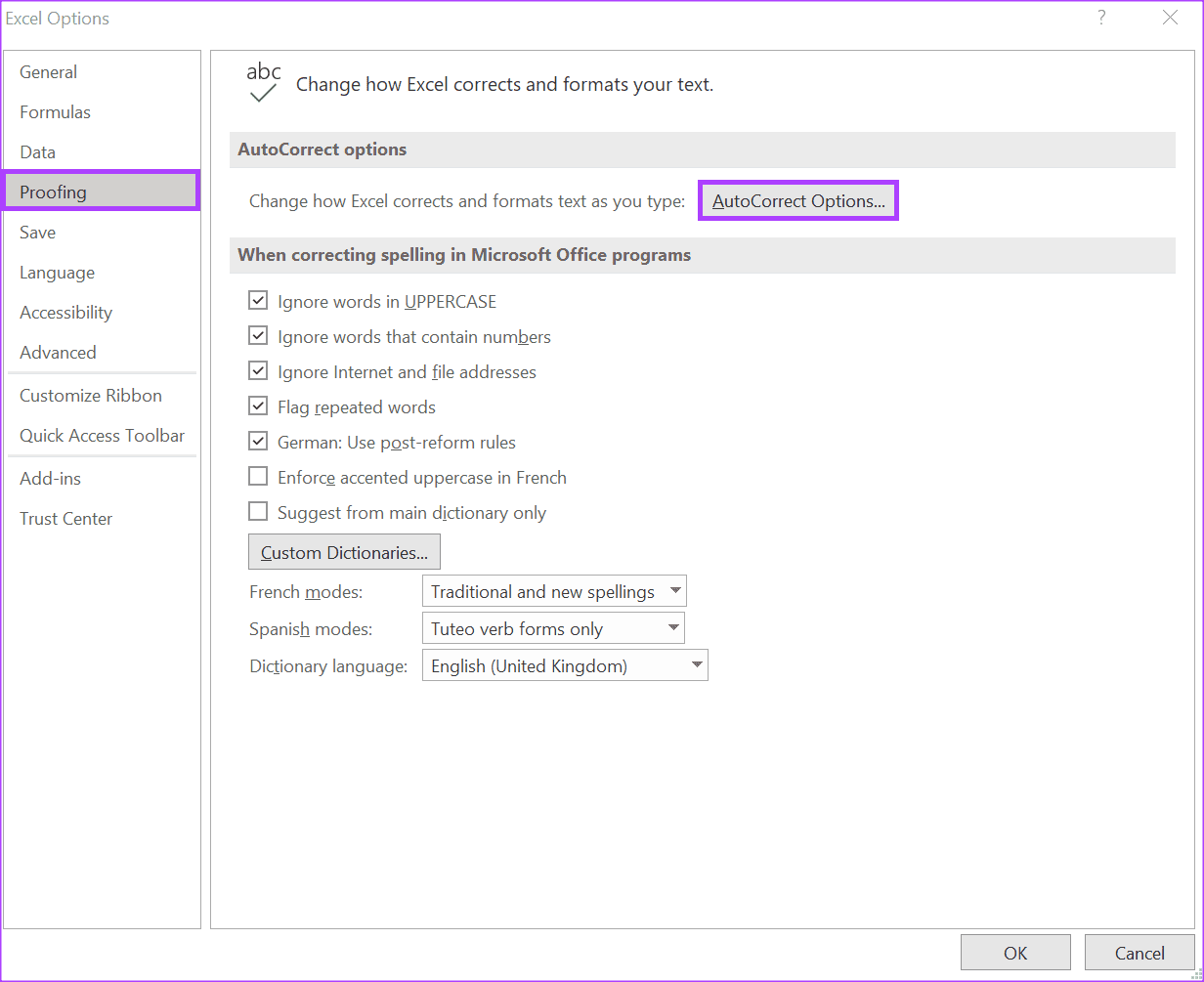The image size is (1204, 982).
Task: Open Customize Ribbon settings
Action: click(x=102, y=396)
